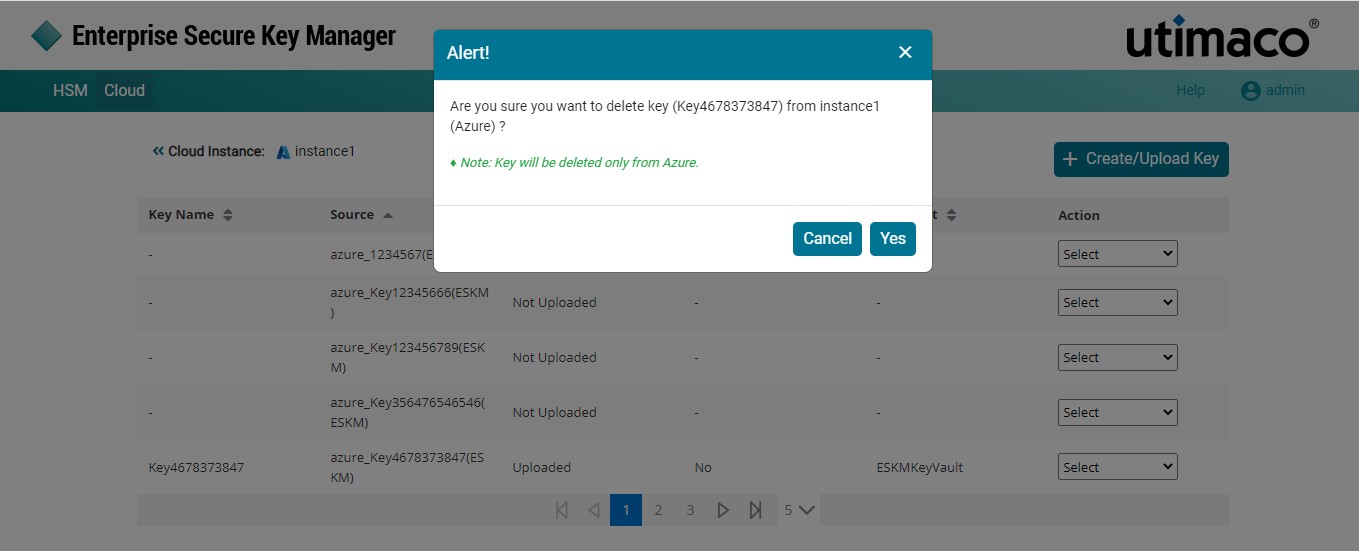Go back using the Cloud Instance double-chevron icon
The width and height of the screenshot is (1359, 551).
(158, 151)
